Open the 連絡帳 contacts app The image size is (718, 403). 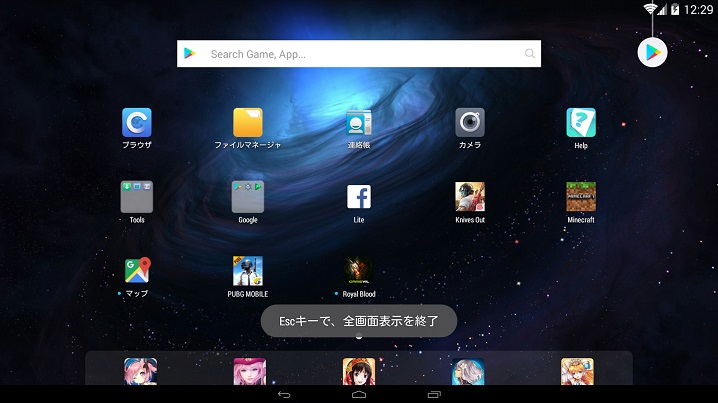pyautogui.click(x=359, y=123)
